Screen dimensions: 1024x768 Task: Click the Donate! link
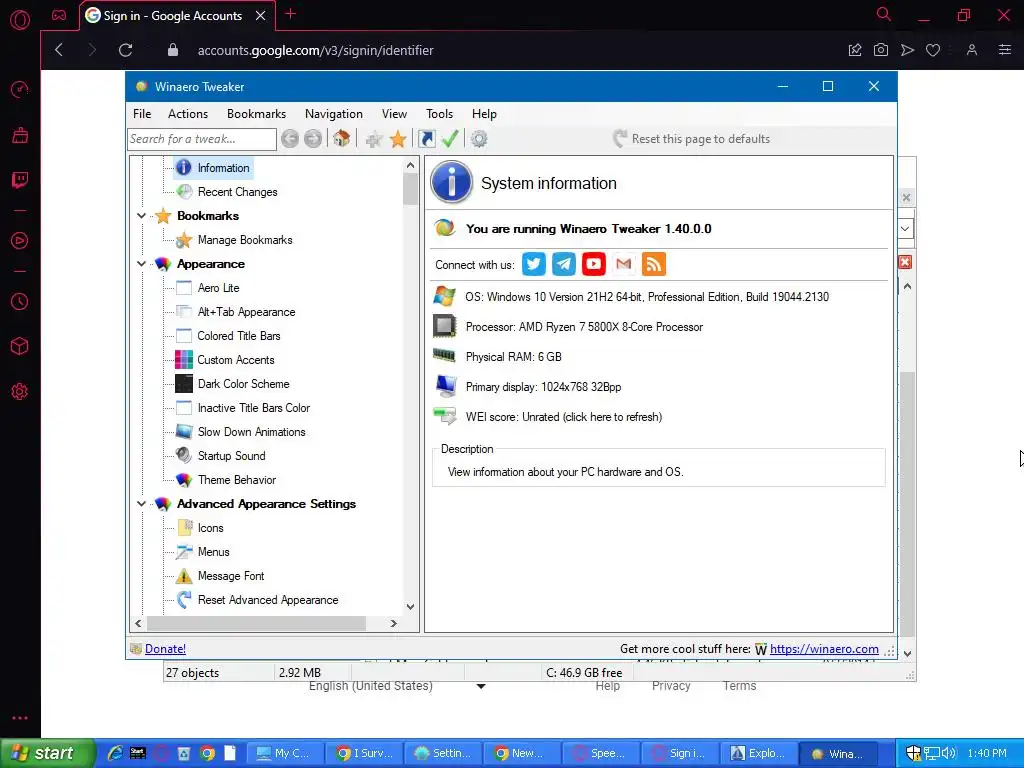point(165,648)
